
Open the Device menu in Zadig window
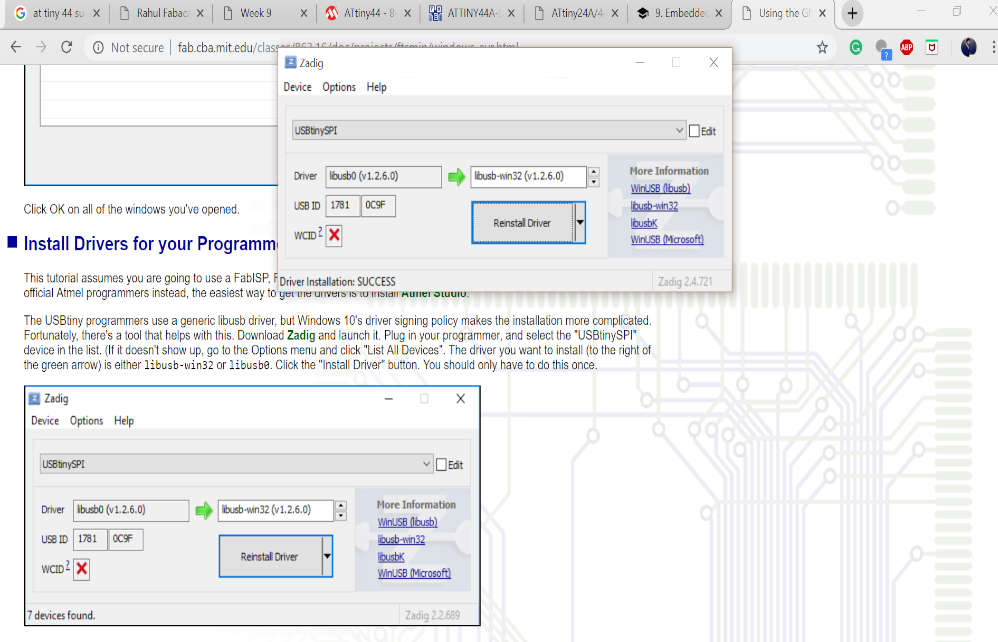(x=297, y=87)
